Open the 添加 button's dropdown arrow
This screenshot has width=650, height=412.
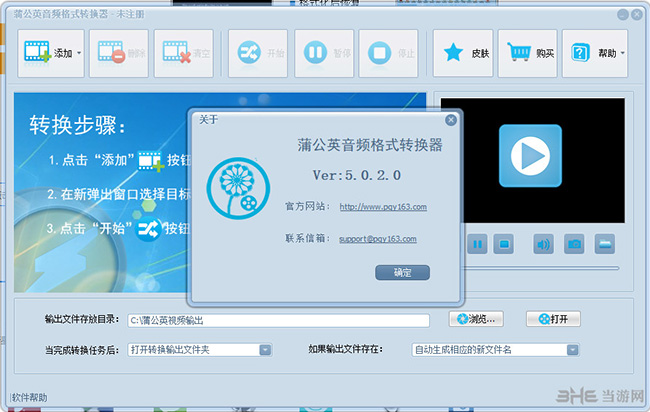[x=79, y=53]
